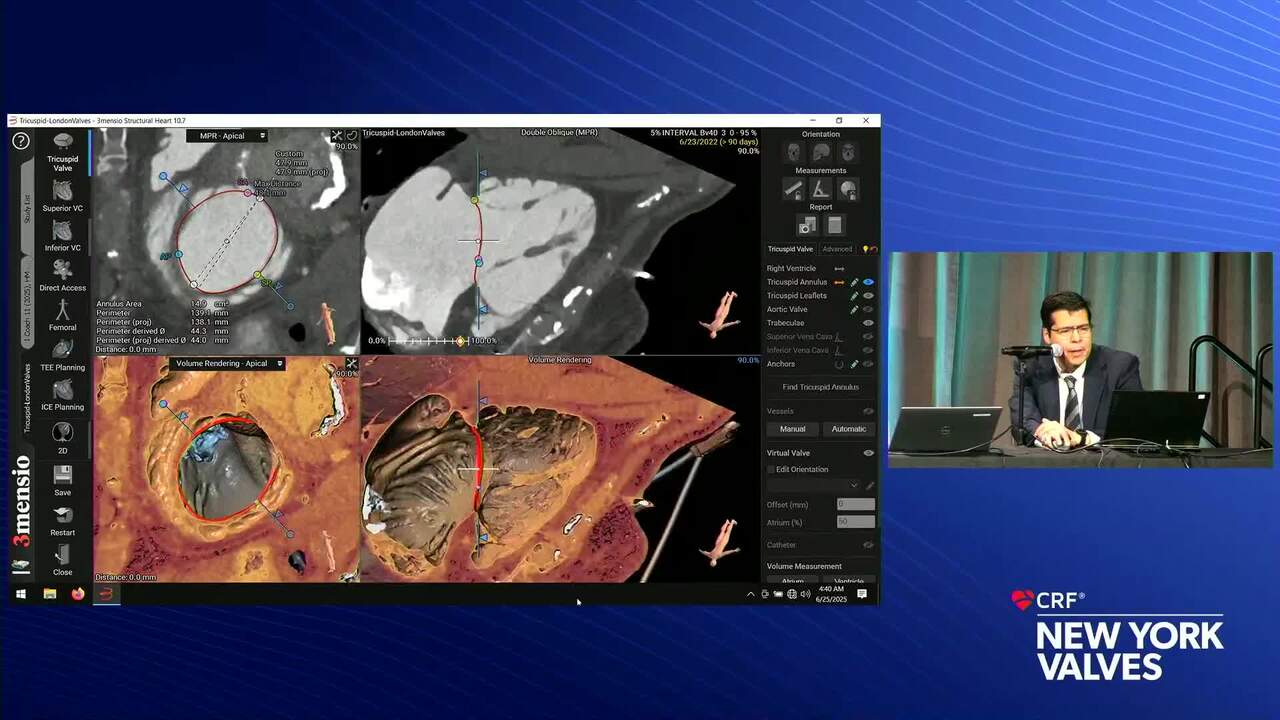The height and width of the screenshot is (720, 1280).
Task: Open Firefox from the taskbar
Action: (x=77, y=594)
